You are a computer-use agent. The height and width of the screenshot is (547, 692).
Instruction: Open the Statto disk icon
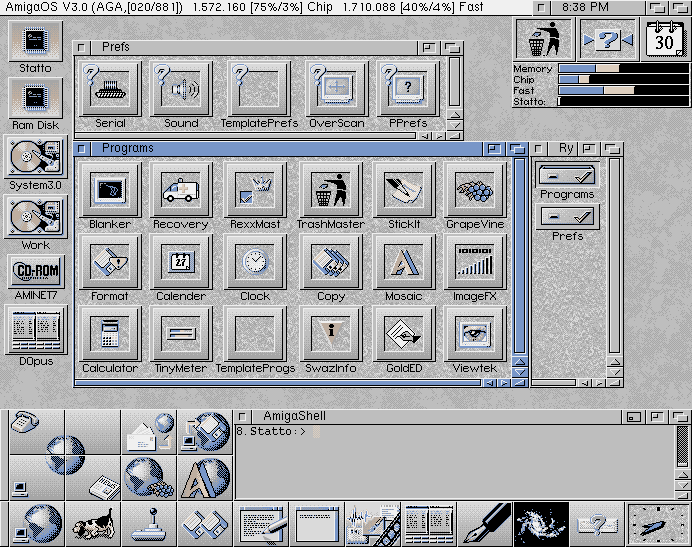[35, 41]
